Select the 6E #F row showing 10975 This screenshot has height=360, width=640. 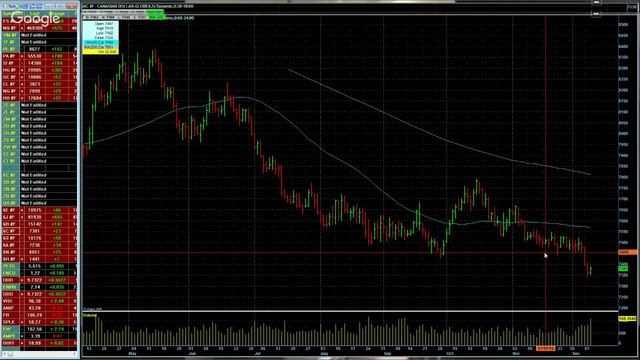[39, 210]
